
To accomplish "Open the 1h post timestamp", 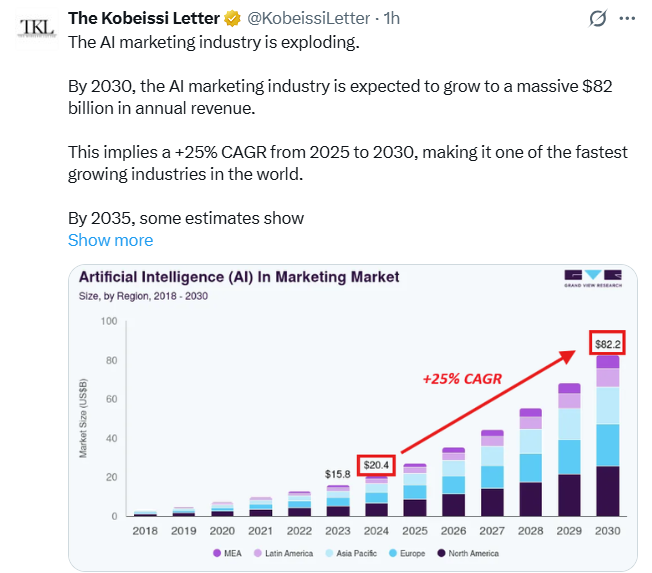I will pyautogui.click(x=392, y=18).
